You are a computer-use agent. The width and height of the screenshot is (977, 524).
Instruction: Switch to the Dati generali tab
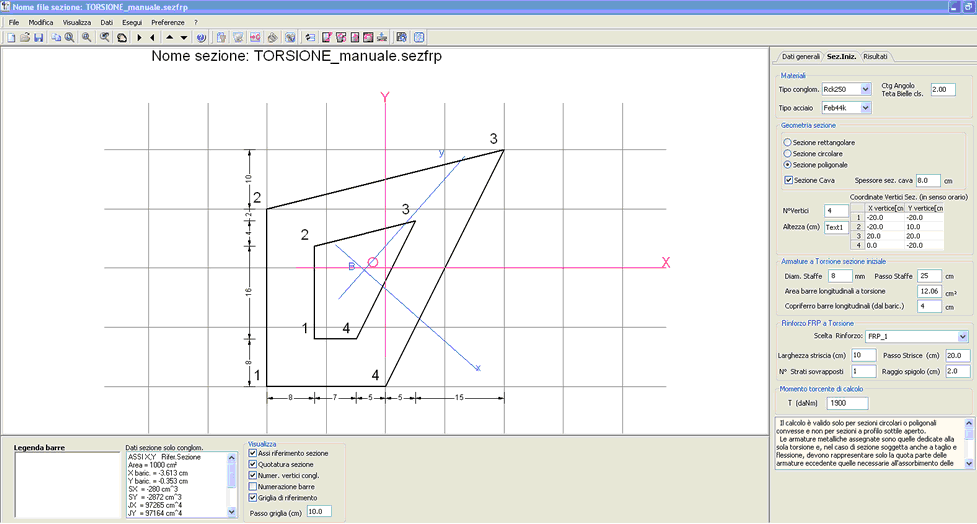pos(800,57)
